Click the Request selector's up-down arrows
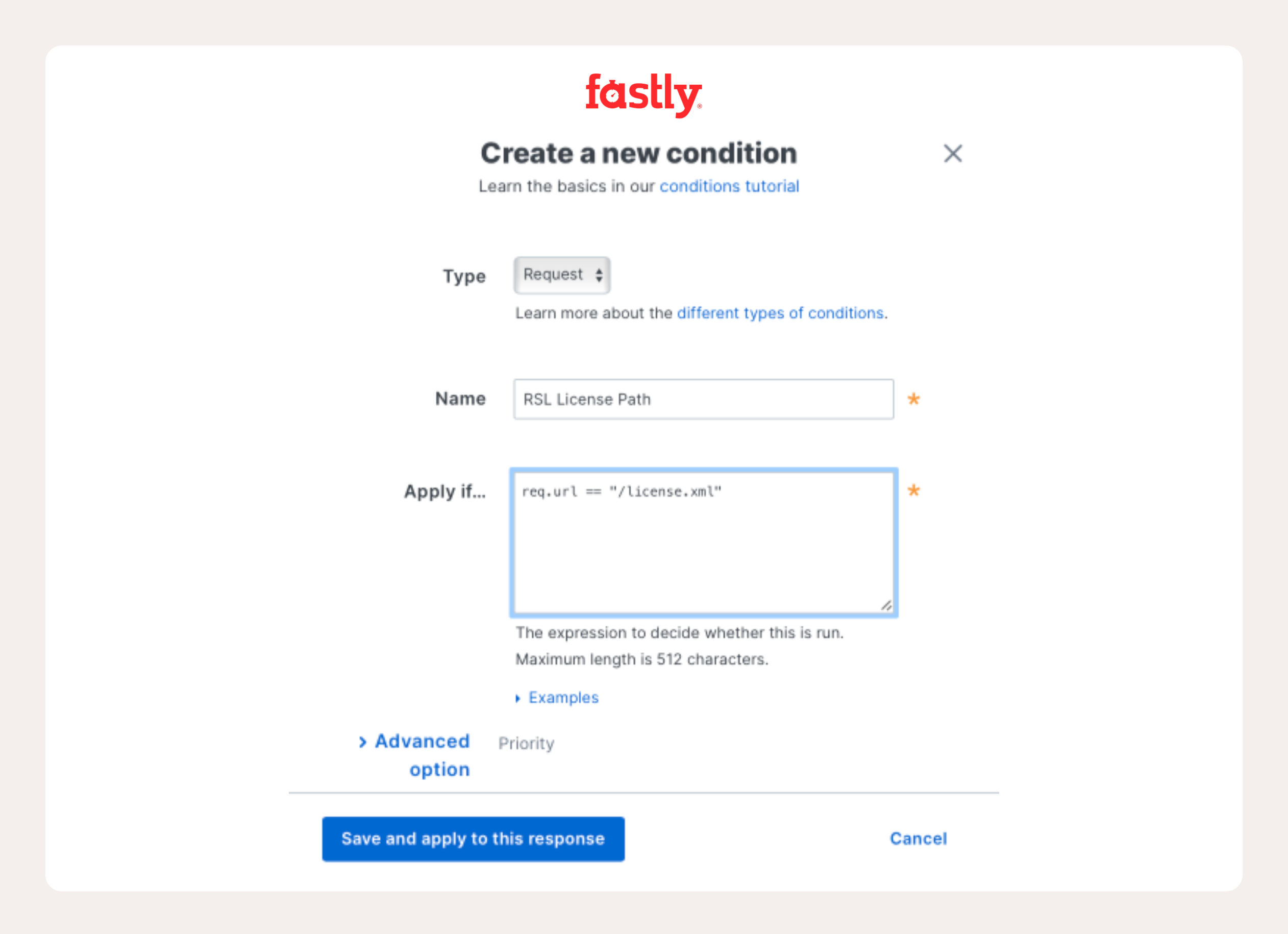Screen dimensions: 1288x934 pyautogui.click(x=600, y=275)
